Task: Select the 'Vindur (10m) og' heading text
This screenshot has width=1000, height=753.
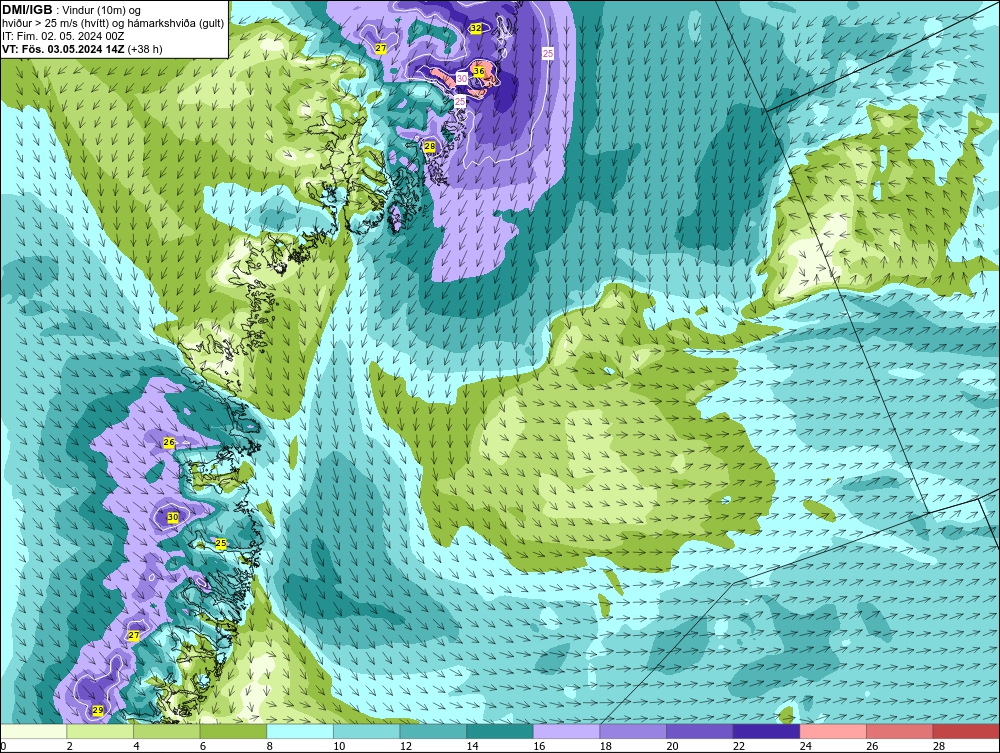Action: click(101, 10)
